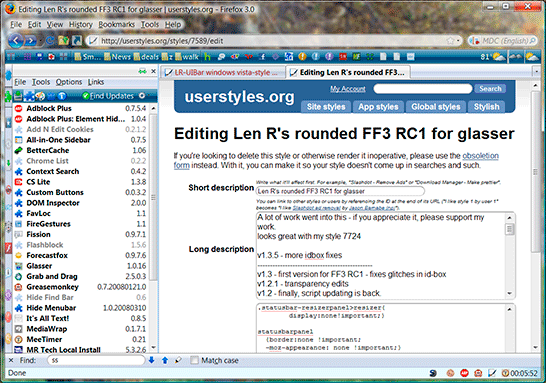
Task: Click the green arrows icon in sidebar header
Action: coord(142,71)
